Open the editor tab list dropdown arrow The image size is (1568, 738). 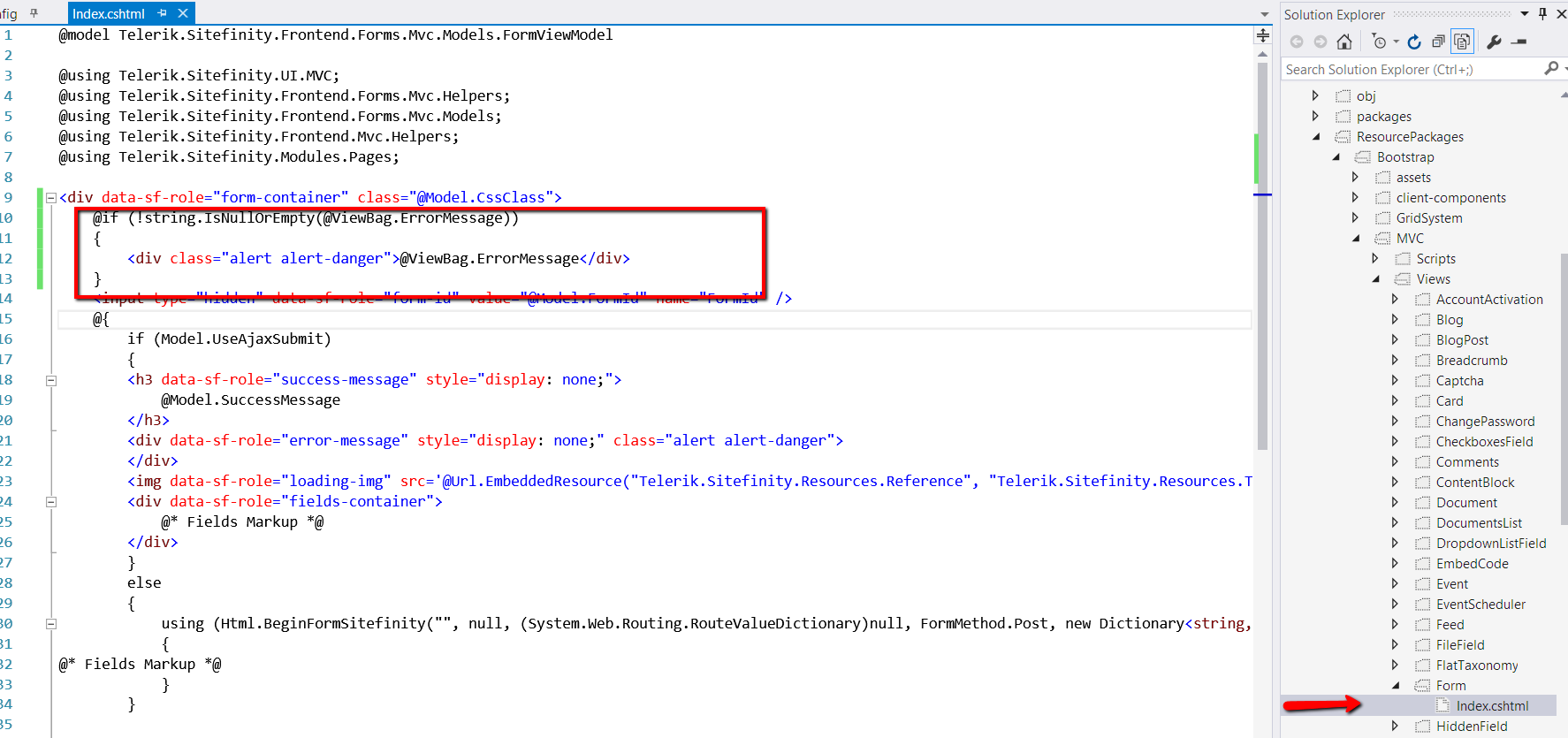click(x=1264, y=14)
